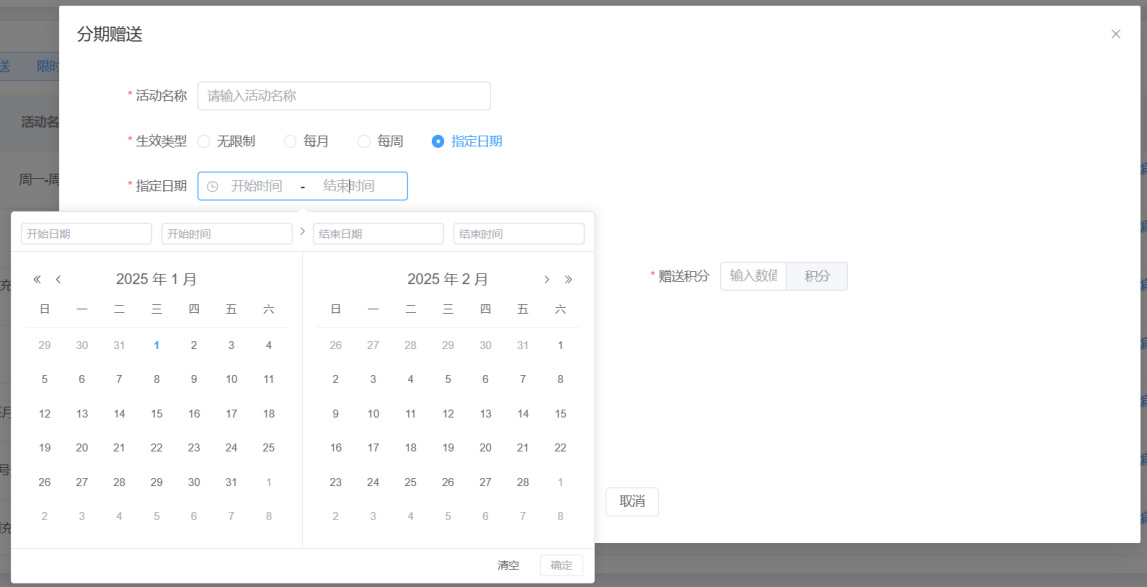
Task: Pick January 18 in left calendar
Action: tap(268, 414)
